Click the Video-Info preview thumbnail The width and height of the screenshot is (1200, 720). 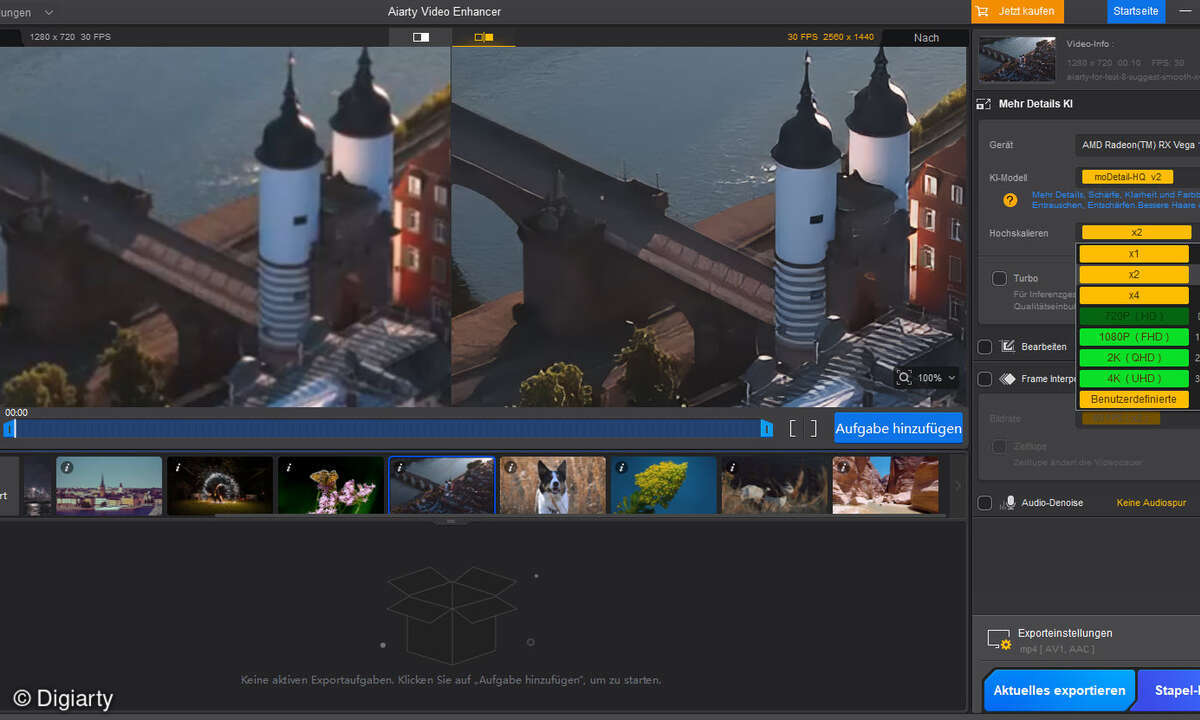point(1017,59)
